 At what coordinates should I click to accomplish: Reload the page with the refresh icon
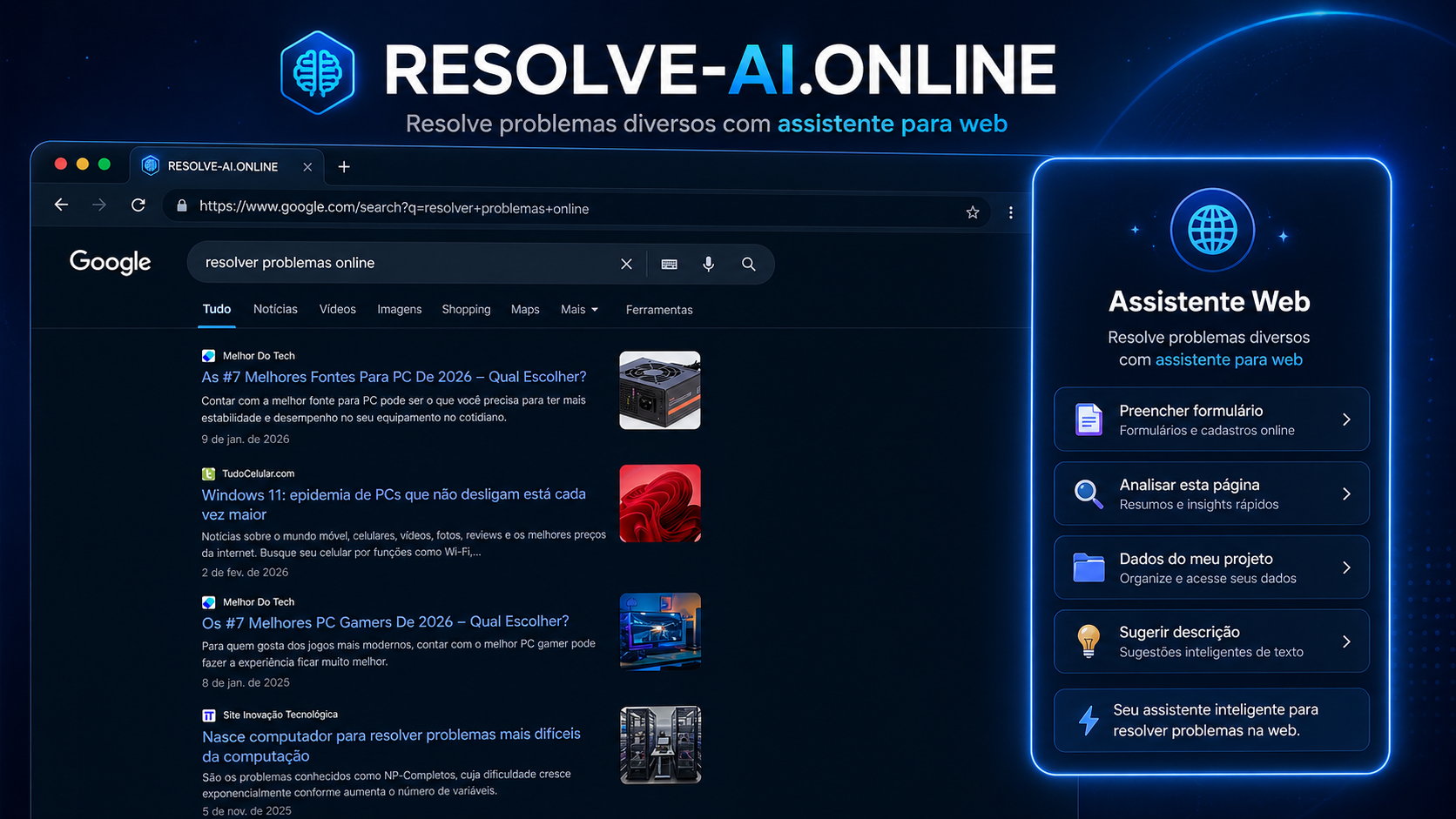click(x=138, y=205)
